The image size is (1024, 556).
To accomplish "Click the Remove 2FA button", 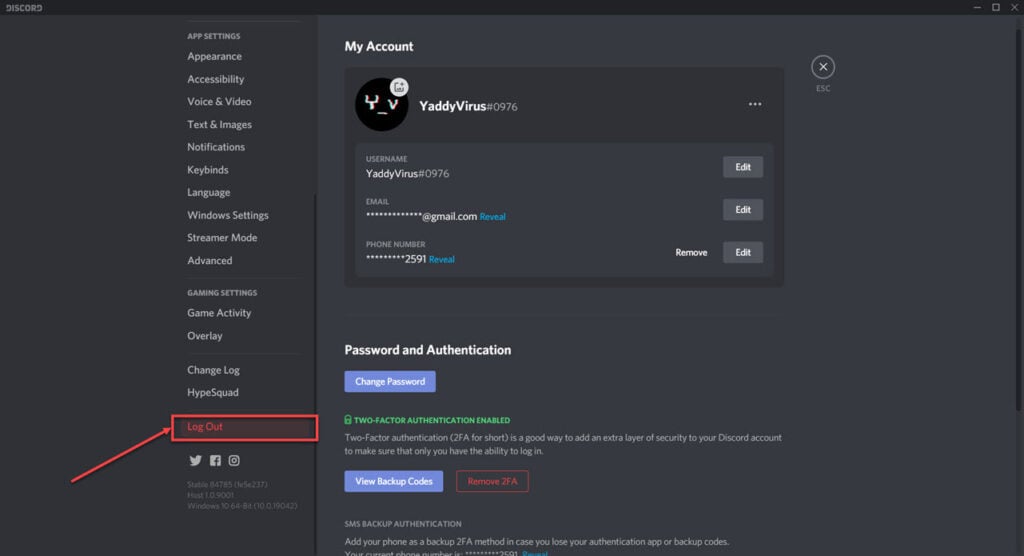I will click(x=492, y=482).
